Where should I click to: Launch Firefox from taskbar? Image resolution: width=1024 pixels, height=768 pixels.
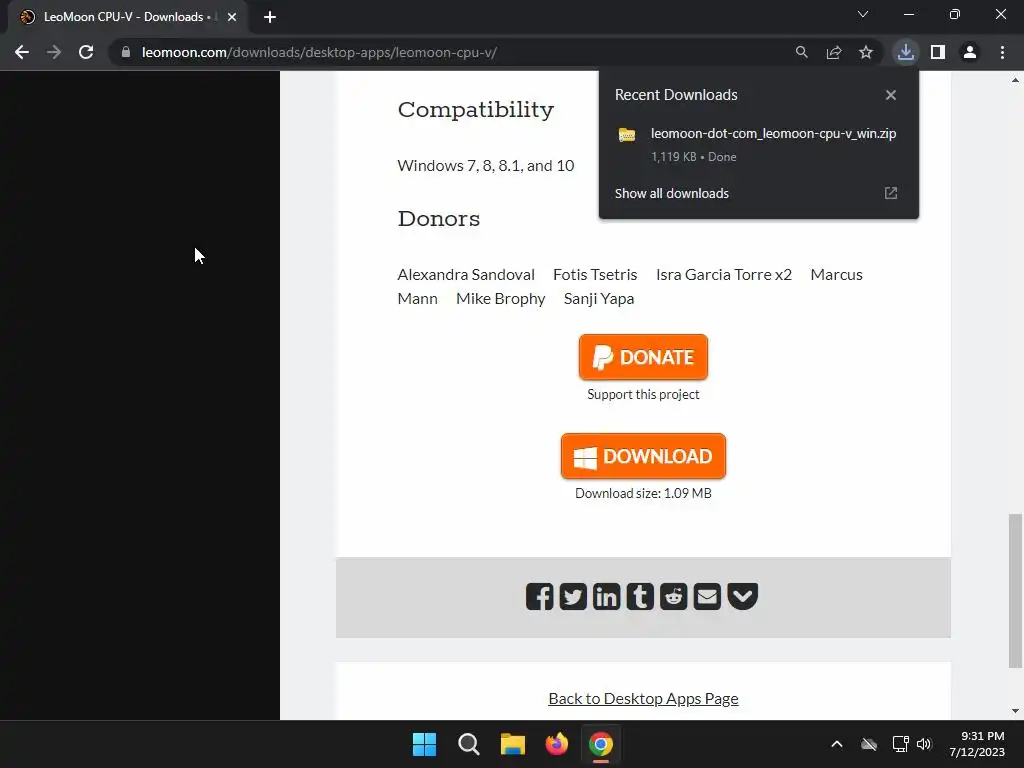(x=556, y=744)
